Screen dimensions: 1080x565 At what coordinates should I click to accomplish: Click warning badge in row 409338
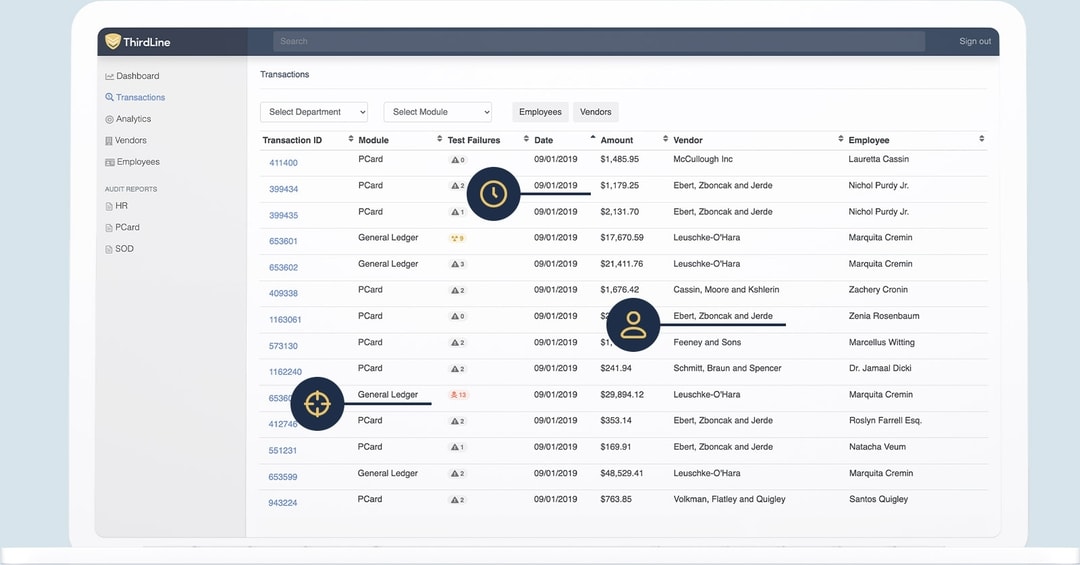click(458, 291)
